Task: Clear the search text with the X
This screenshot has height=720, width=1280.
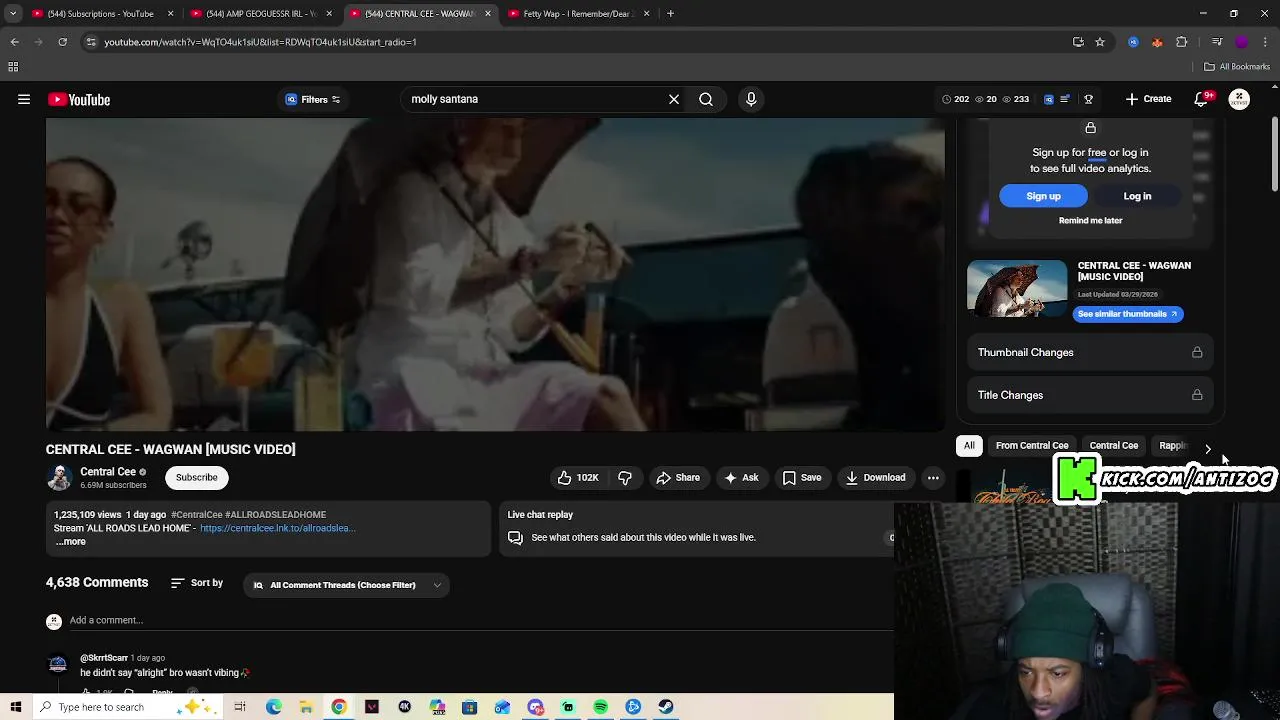Action: [674, 99]
